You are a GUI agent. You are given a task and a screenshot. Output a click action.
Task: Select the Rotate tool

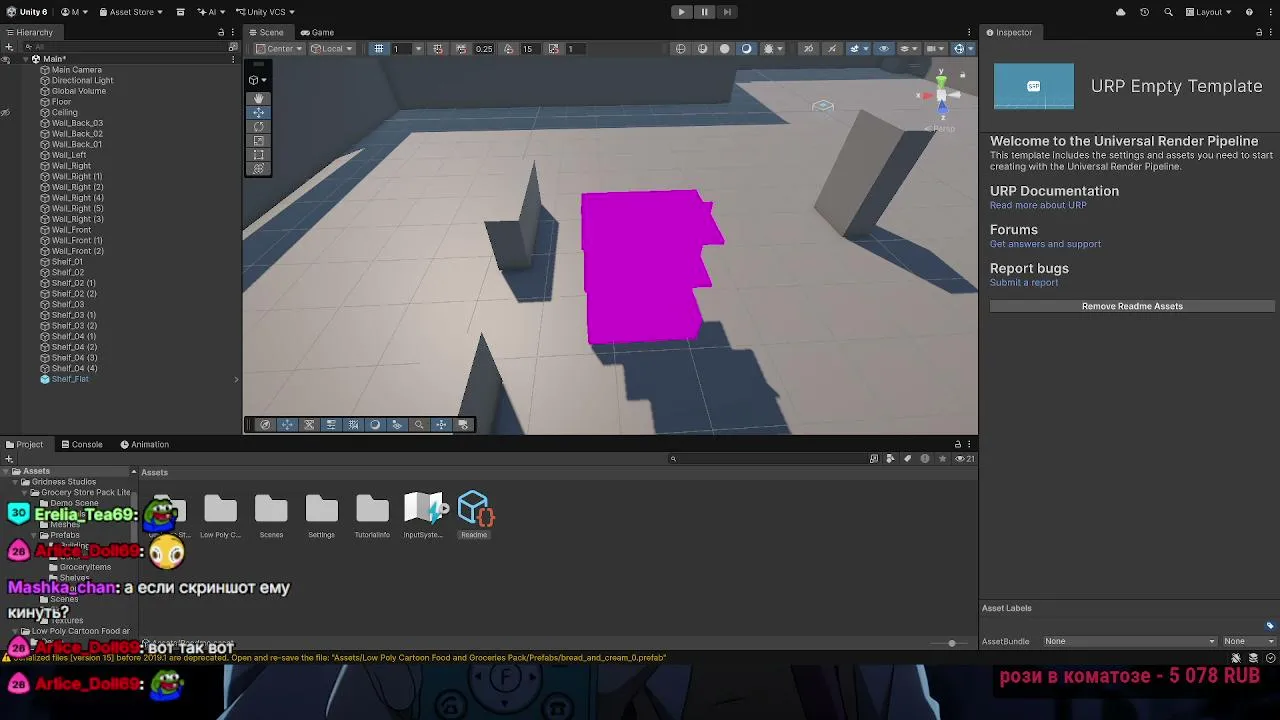point(259,126)
